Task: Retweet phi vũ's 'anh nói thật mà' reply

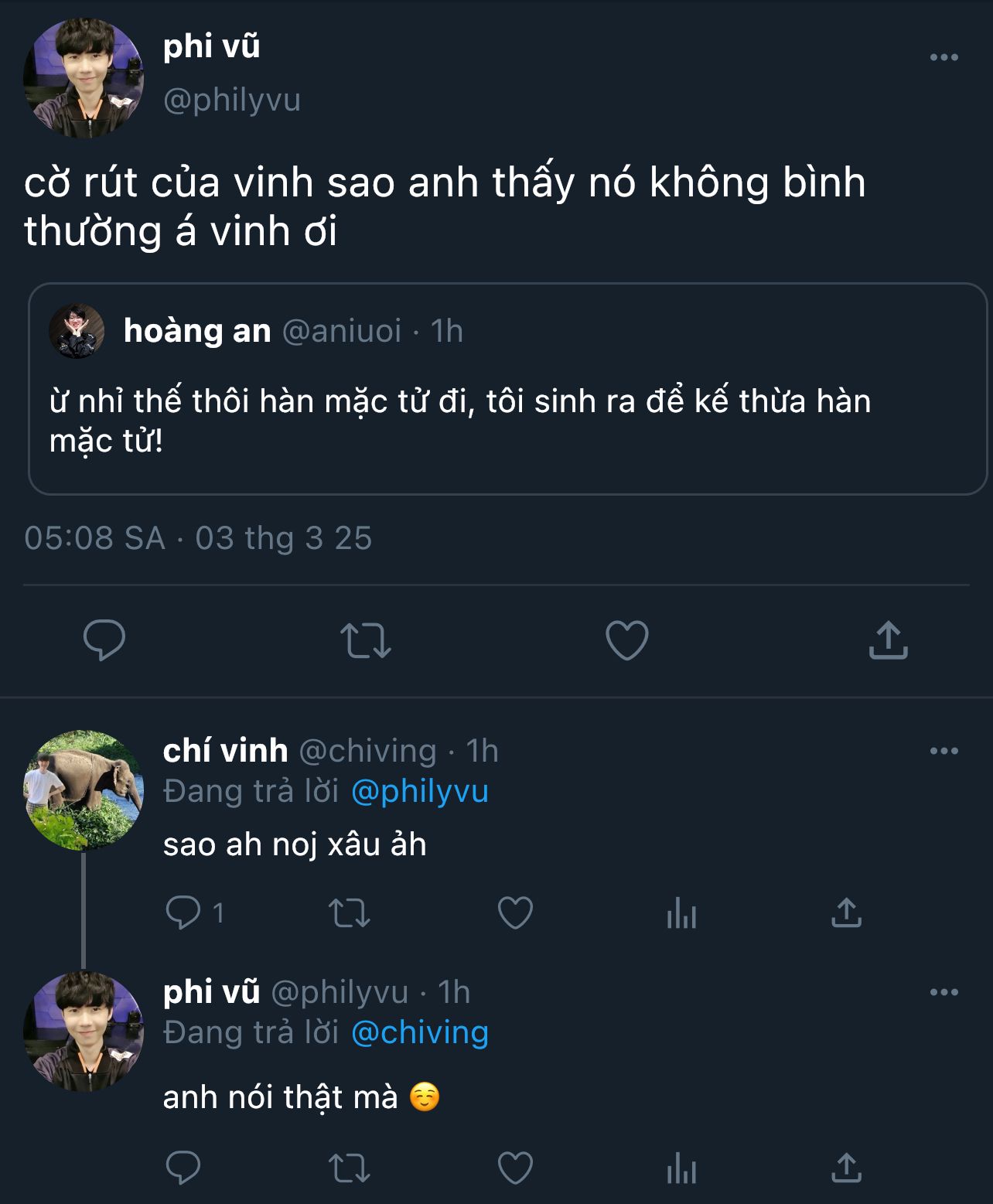Action: pyautogui.click(x=350, y=1168)
